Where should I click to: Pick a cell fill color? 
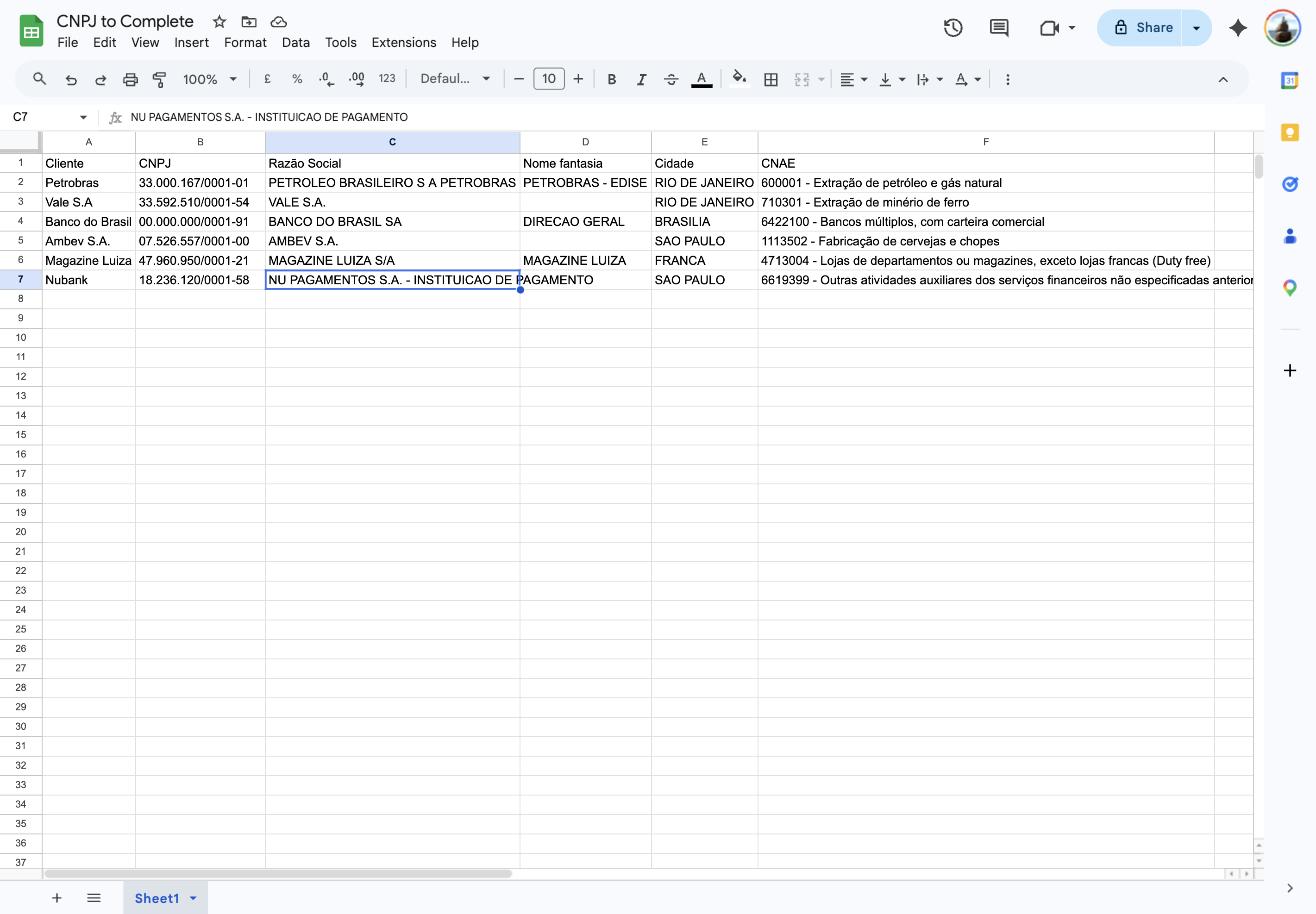tap(739, 79)
